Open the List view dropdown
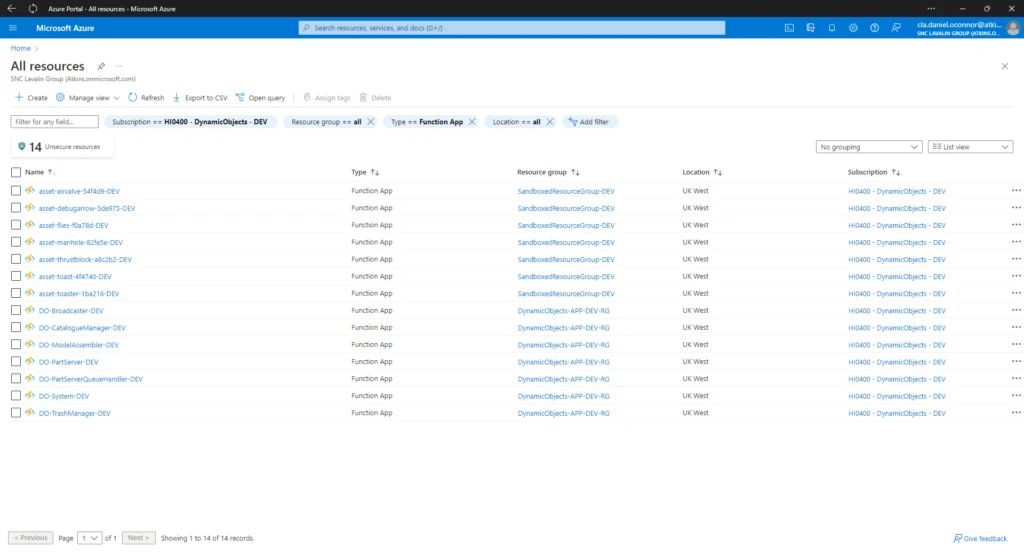The width and height of the screenshot is (1024, 555). (x=970, y=147)
